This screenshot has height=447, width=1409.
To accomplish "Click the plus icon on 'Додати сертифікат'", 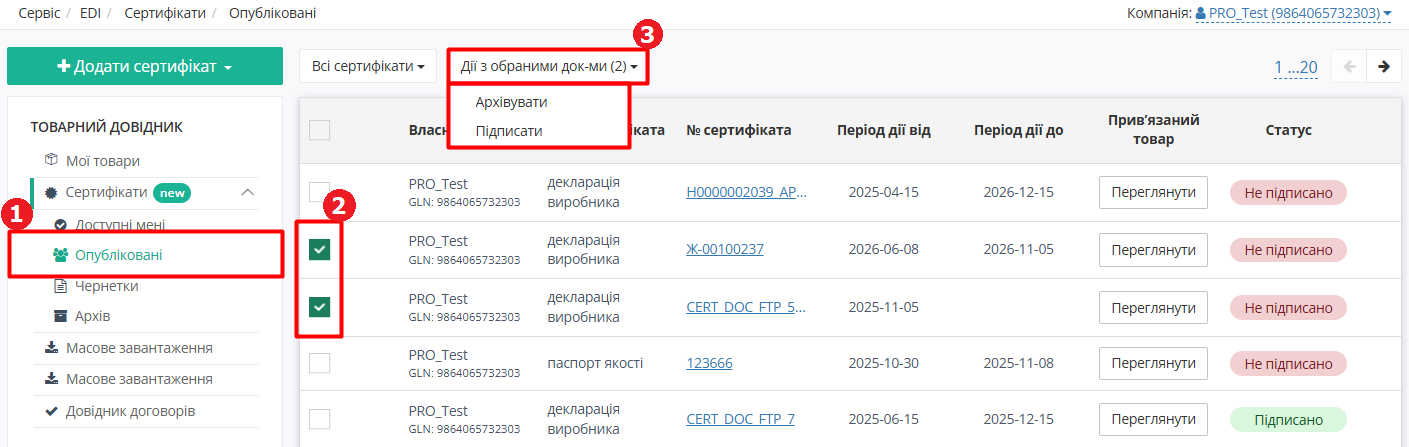I will point(64,66).
